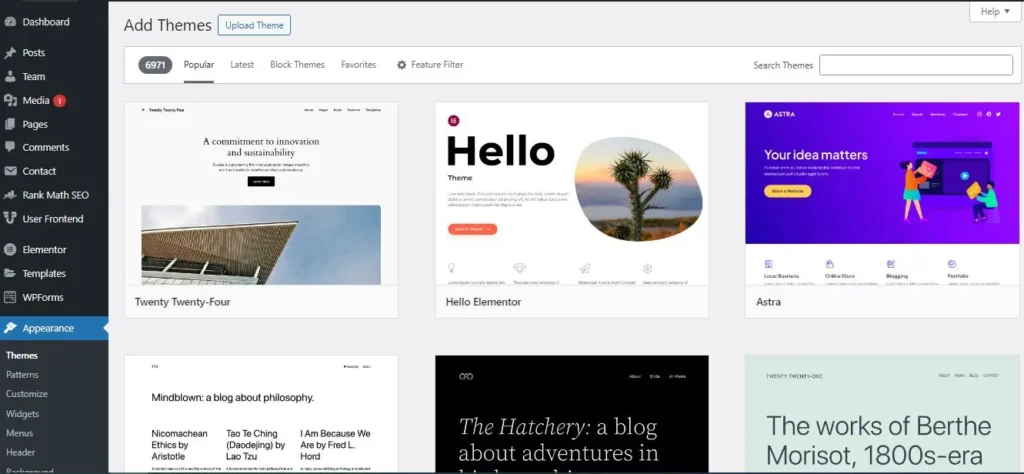Open the Patterns submenu link
The image size is (1024, 474).
(22, 375)
